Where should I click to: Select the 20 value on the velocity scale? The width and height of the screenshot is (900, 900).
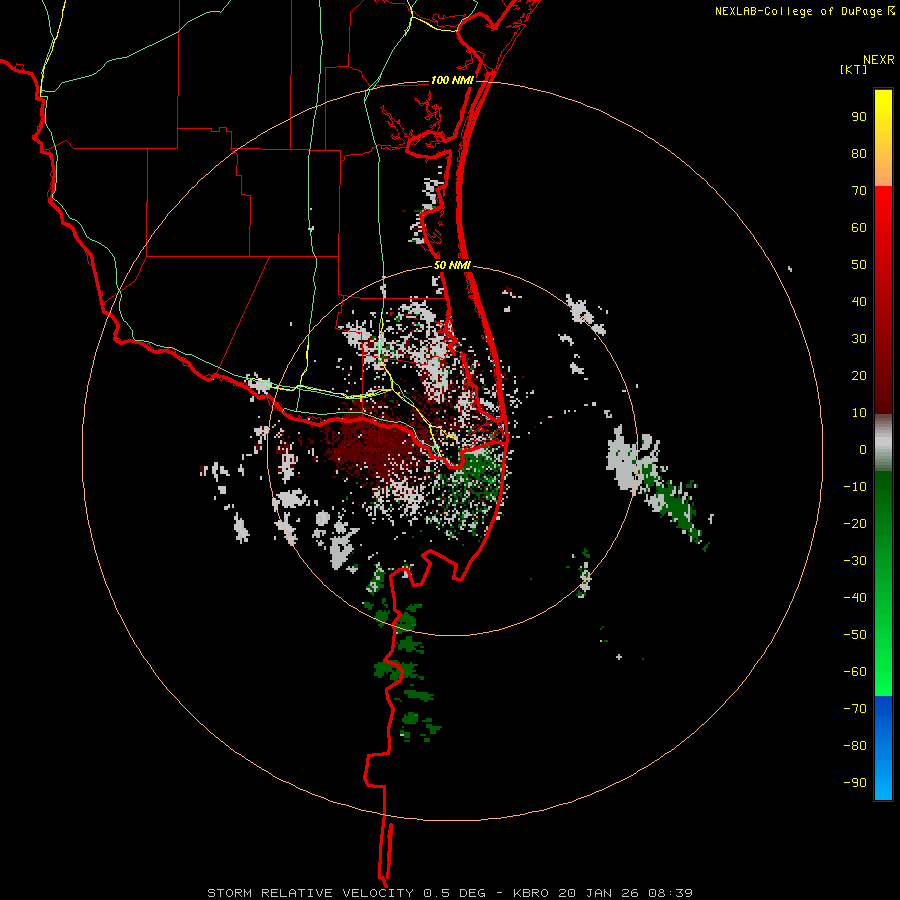859,376
